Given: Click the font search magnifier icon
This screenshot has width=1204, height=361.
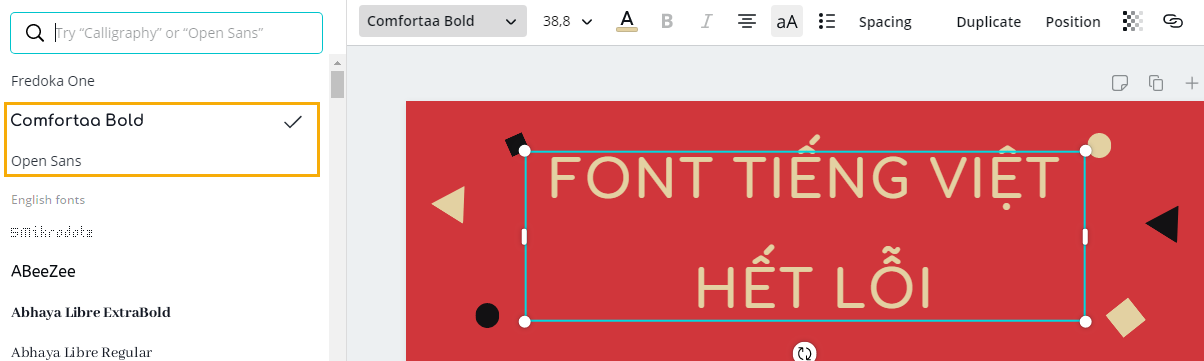Looking at the screenshot, I should pyautogui.click(x=34, y=33).
